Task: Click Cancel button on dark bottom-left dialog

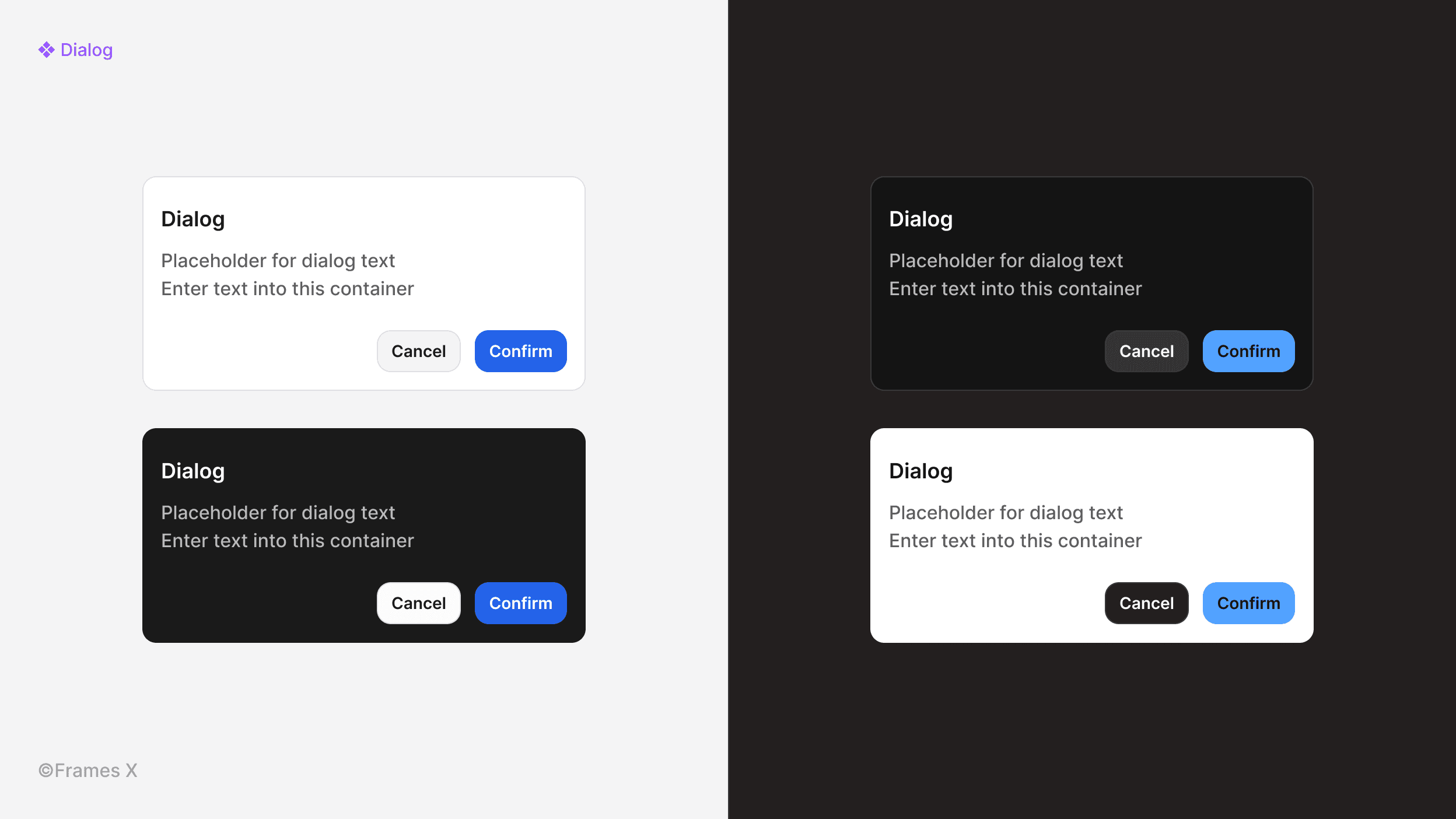Action: pyautogui.click(x=419, y=603)
